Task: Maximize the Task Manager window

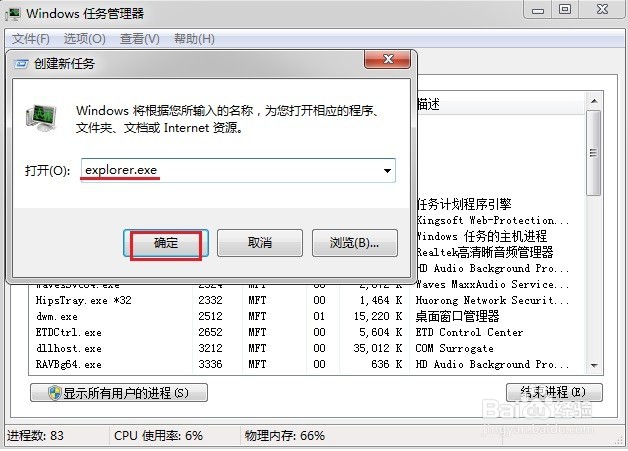Action: [x=565, y=10]
